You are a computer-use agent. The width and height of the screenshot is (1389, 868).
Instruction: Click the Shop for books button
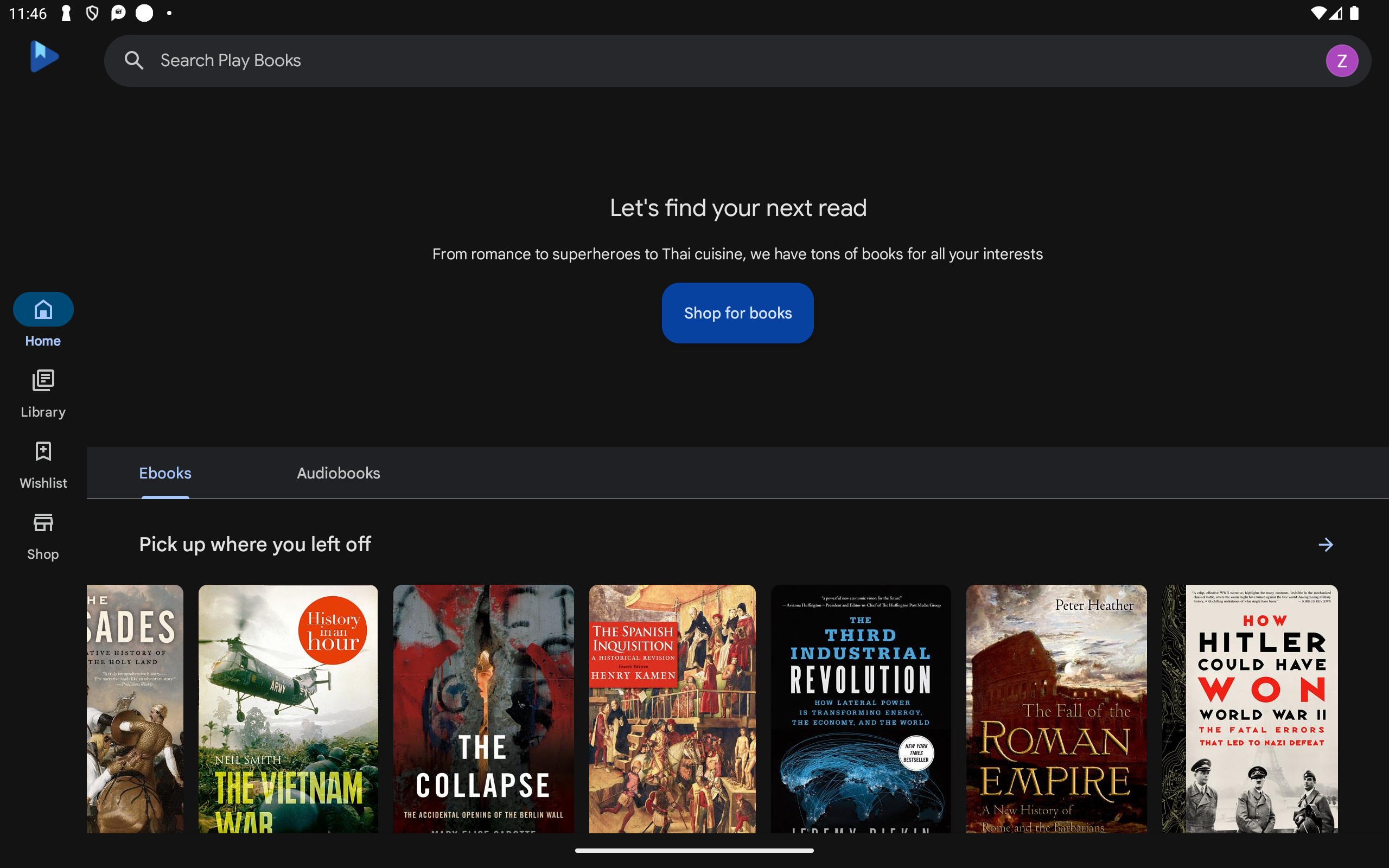737,313
